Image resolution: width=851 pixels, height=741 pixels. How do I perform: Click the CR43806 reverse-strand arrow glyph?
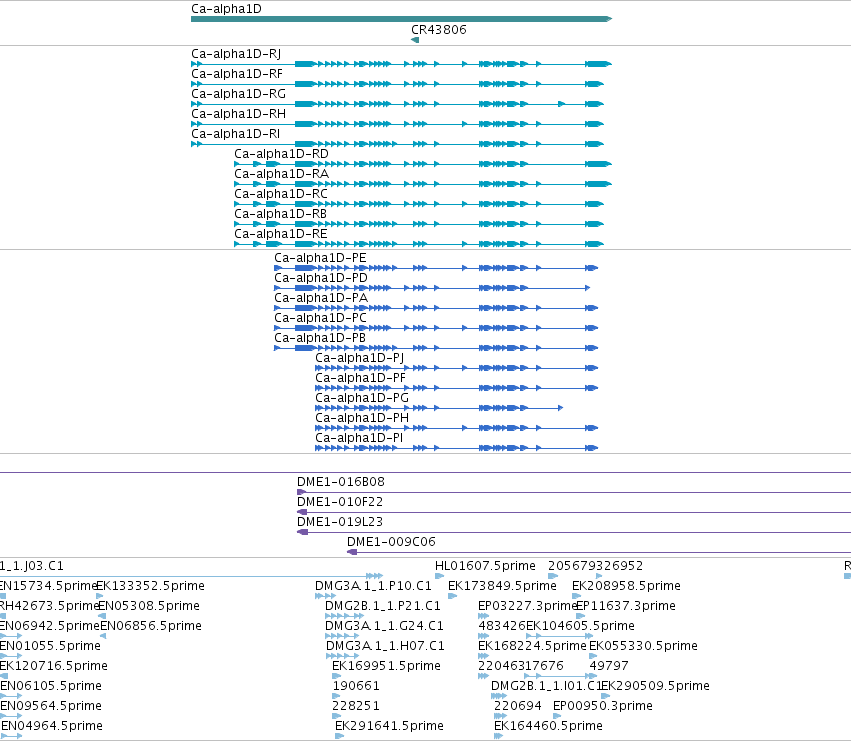click(x=415, y=40)
